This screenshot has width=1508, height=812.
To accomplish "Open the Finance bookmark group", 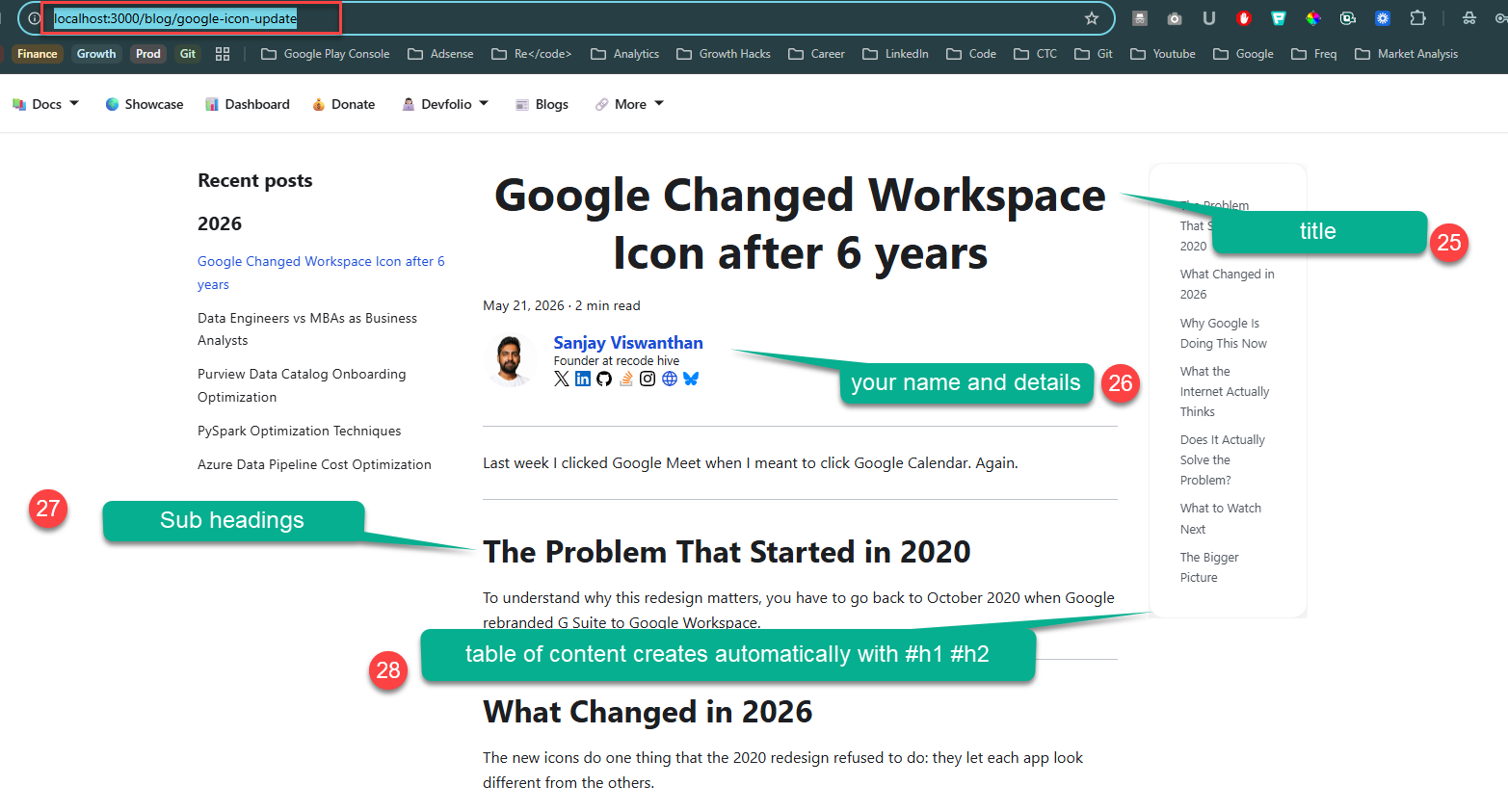I will 38,54.
